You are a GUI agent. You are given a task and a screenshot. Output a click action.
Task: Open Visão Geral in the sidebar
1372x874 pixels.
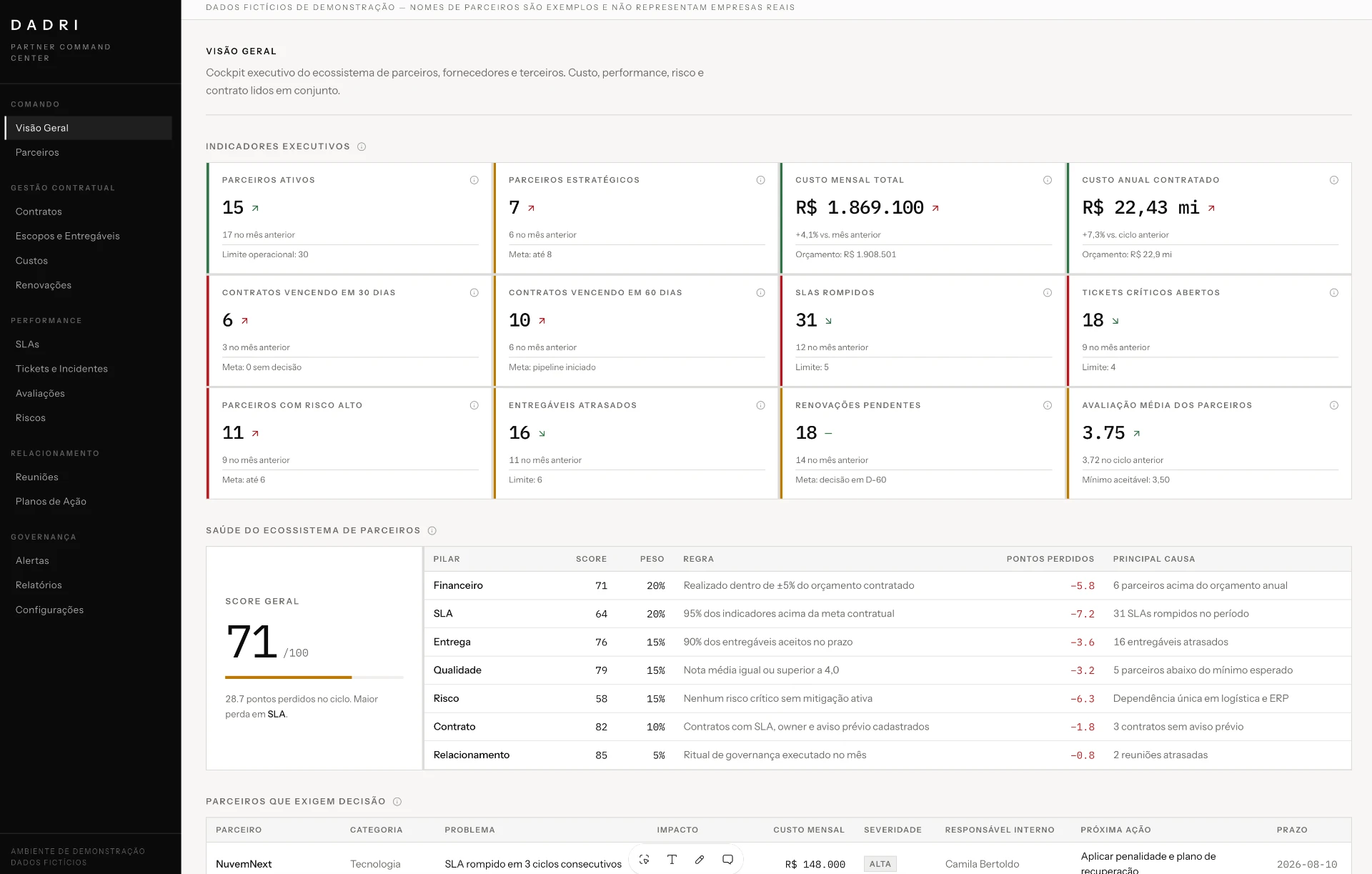point(88,128)
